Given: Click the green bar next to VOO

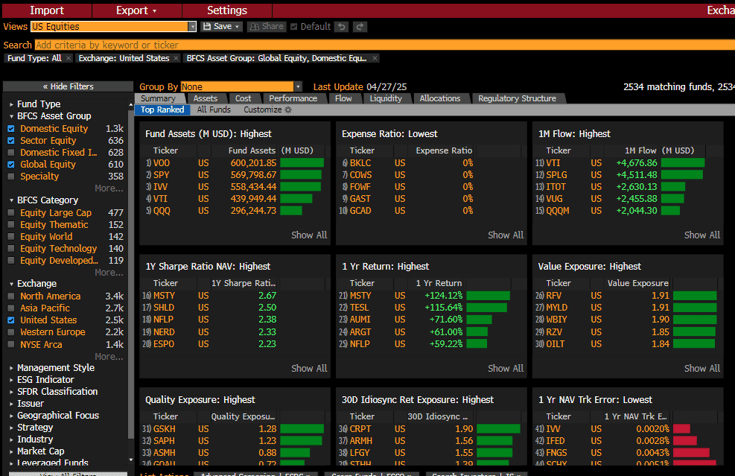Looking at the screenshot, I should point(301,163).
